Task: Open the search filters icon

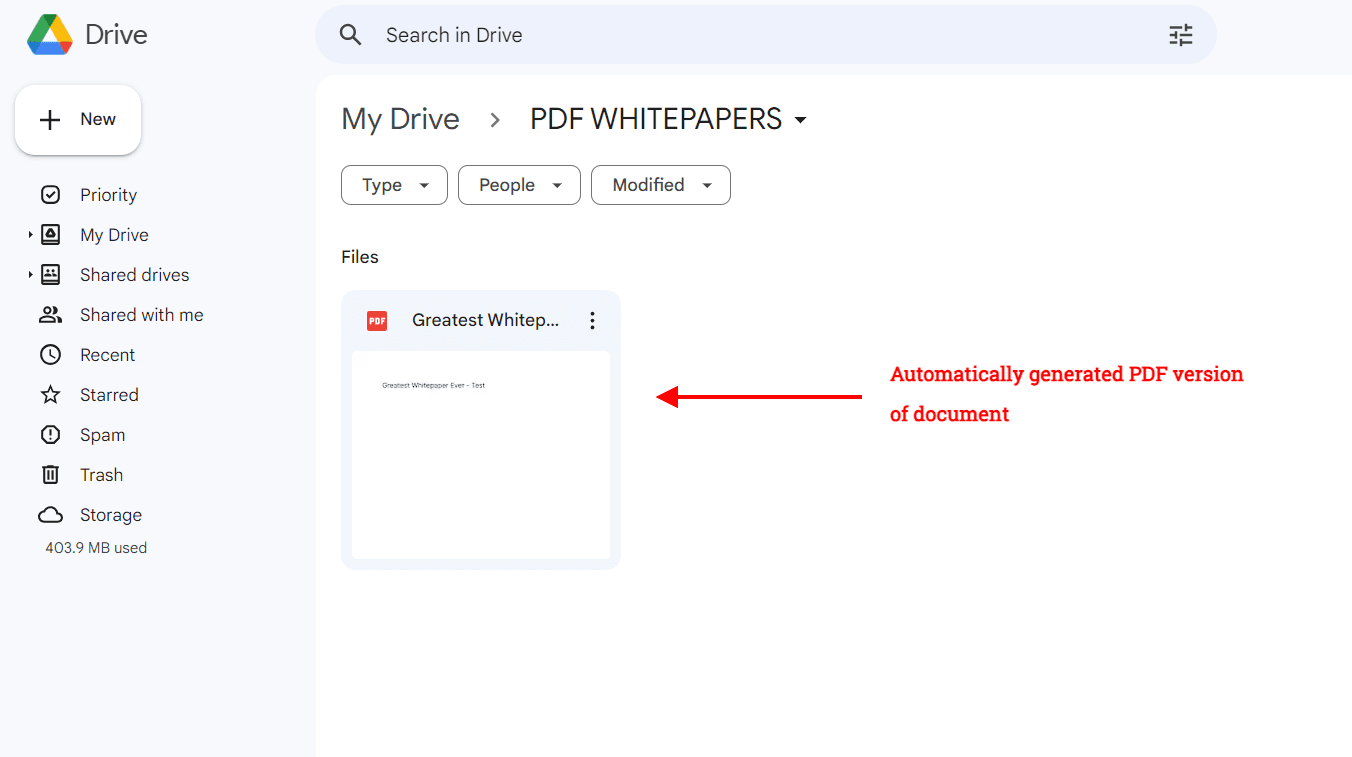Action: [x=1180, y=34]
